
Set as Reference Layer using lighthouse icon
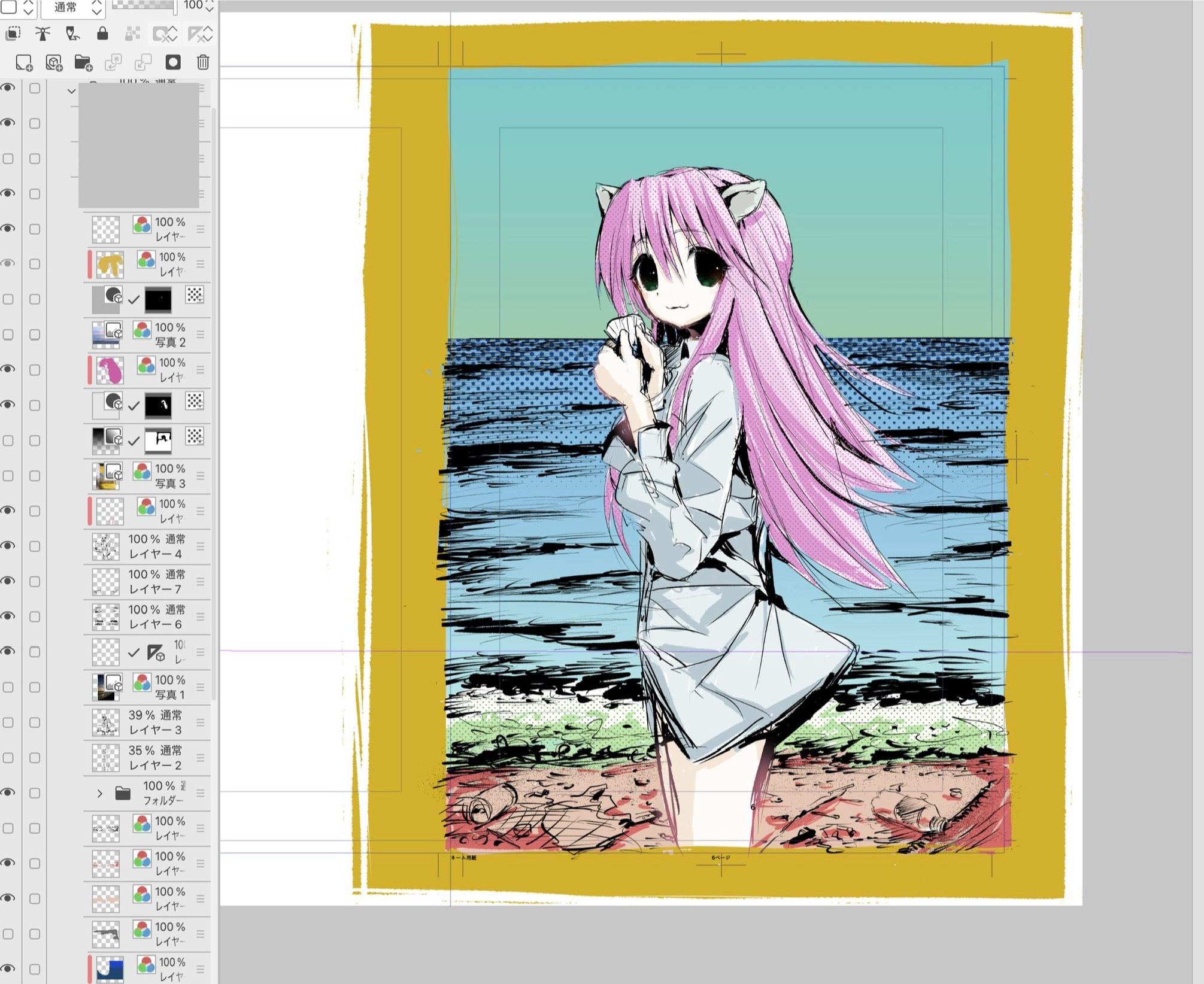(43, 34)
